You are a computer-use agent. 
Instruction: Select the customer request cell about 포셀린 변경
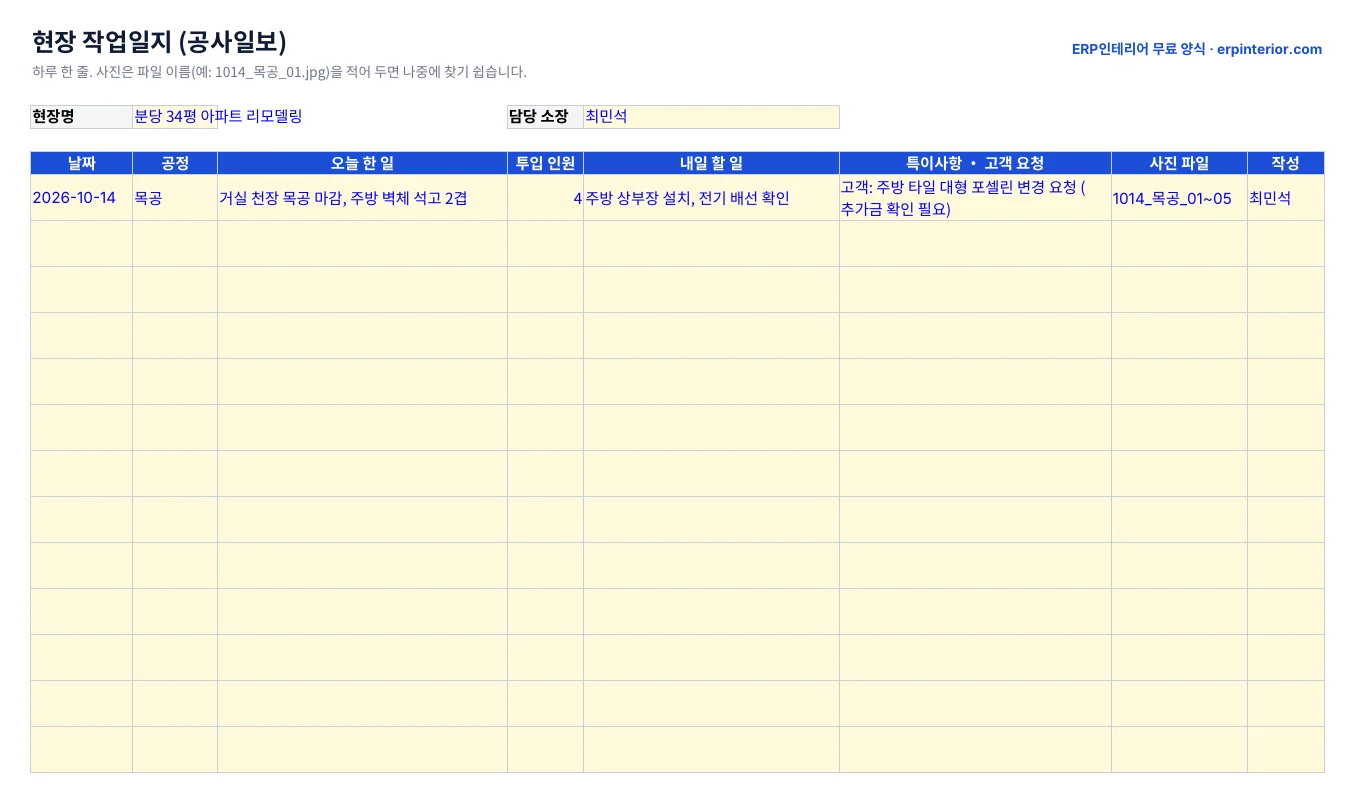[x=975, y=198]
